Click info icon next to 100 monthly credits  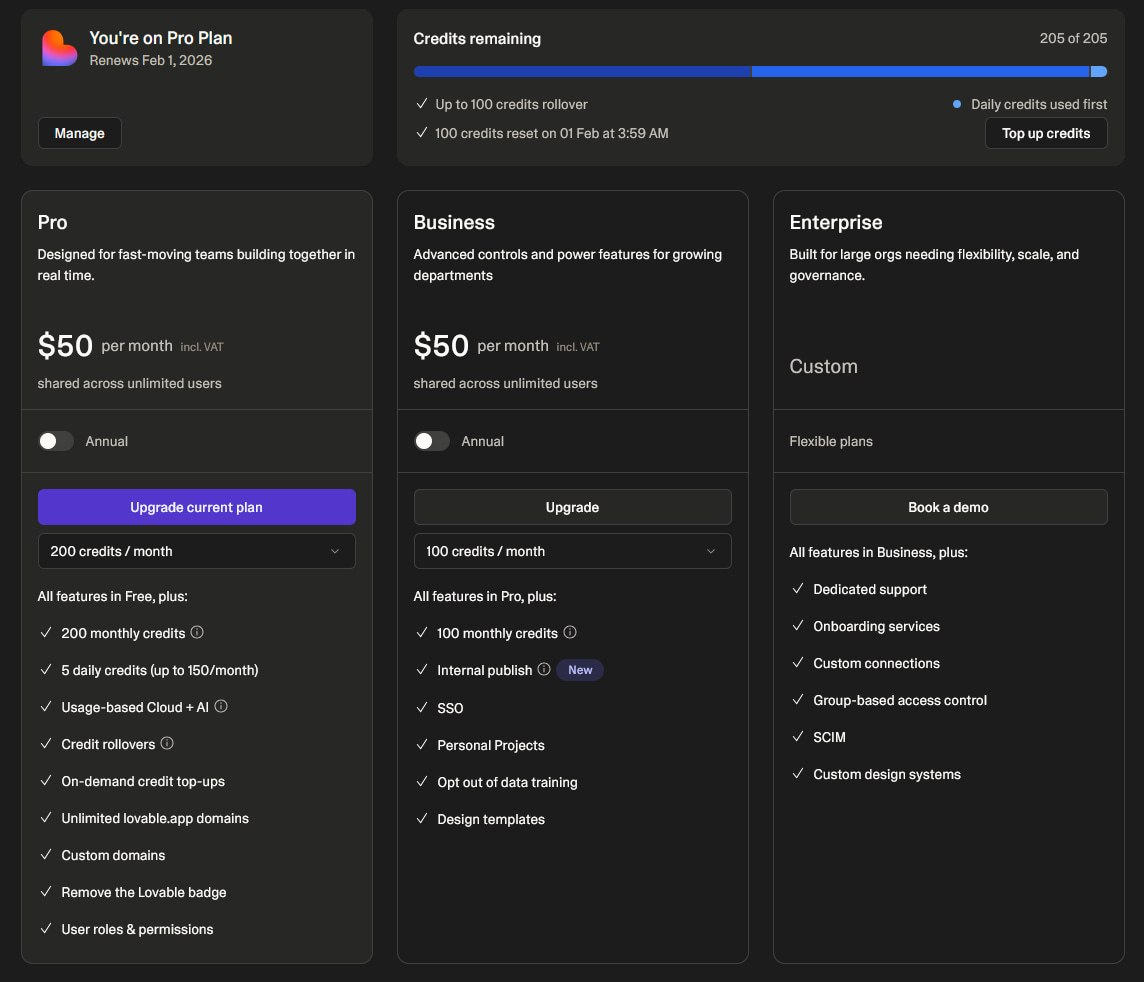tap(570, 633)
